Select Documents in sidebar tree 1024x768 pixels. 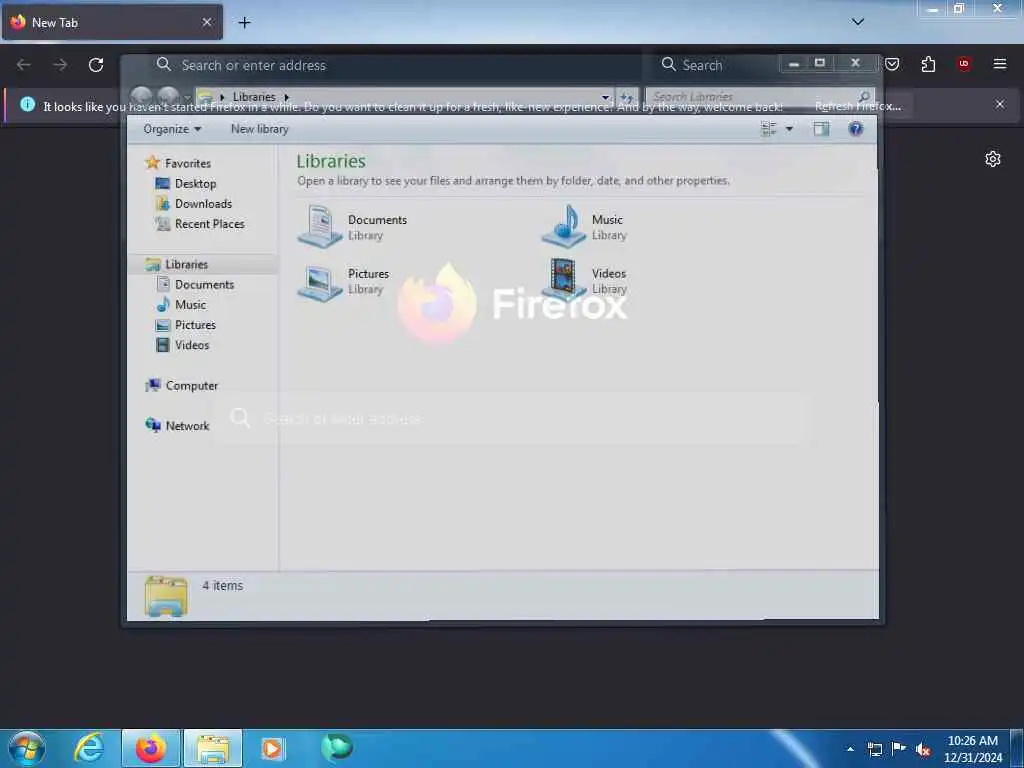click(x=204, y=285)
